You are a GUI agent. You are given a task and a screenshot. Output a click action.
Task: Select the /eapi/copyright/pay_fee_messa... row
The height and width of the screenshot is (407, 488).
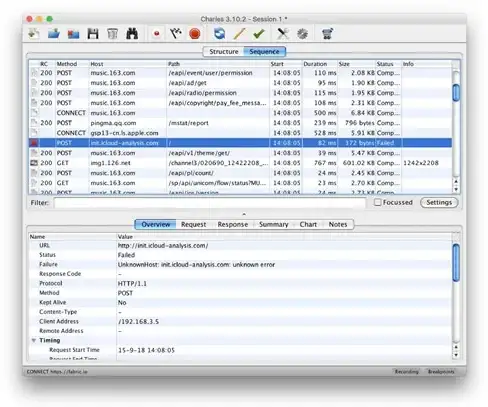point(240,103)
